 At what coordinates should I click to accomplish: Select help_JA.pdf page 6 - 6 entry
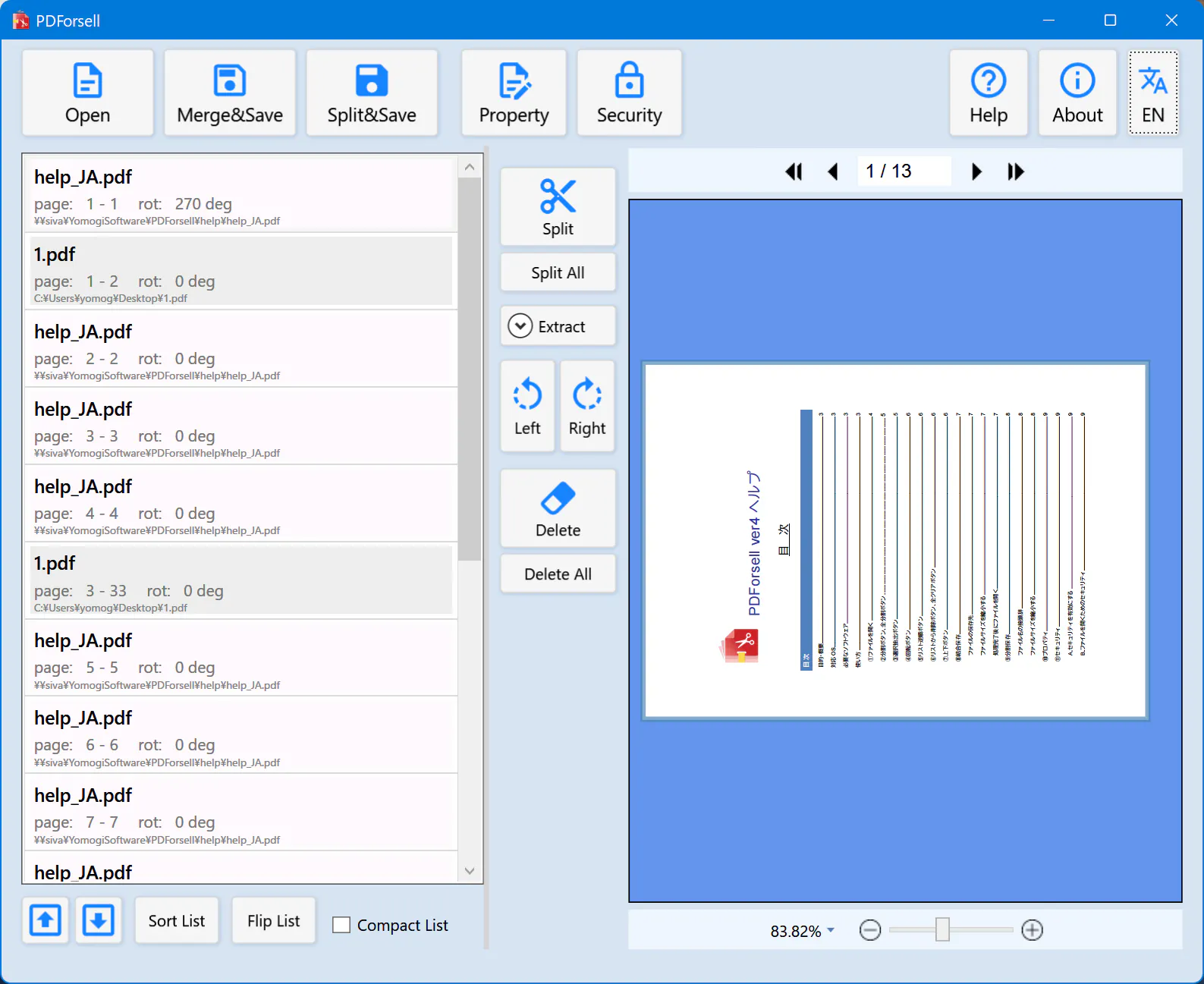pos(241,736)
